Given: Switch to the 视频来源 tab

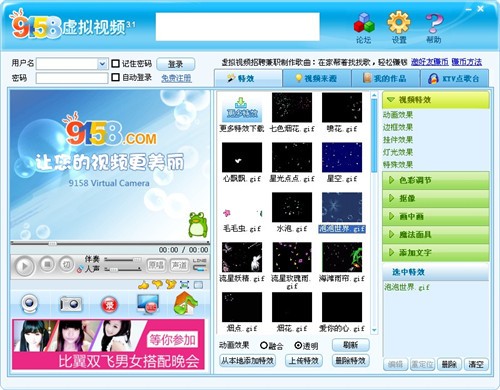Looking at the screenshot, I should tap(317, 78).
